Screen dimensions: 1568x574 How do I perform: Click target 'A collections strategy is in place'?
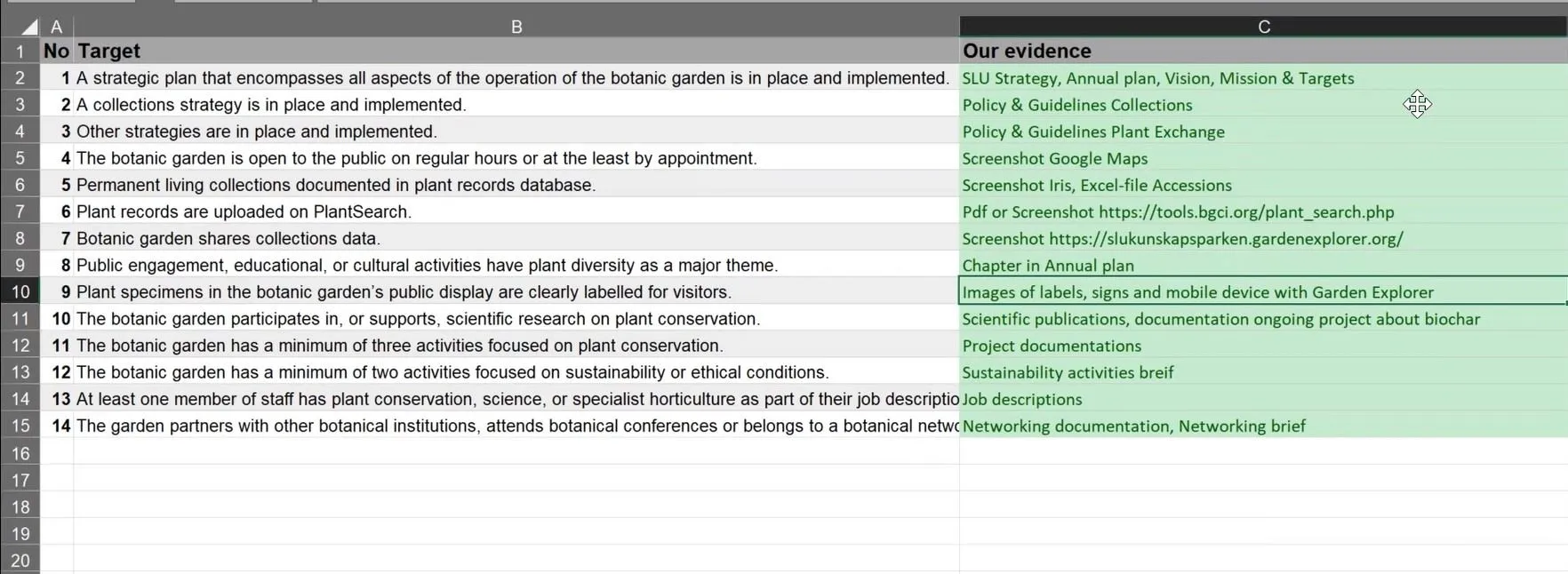coord(516,105)
